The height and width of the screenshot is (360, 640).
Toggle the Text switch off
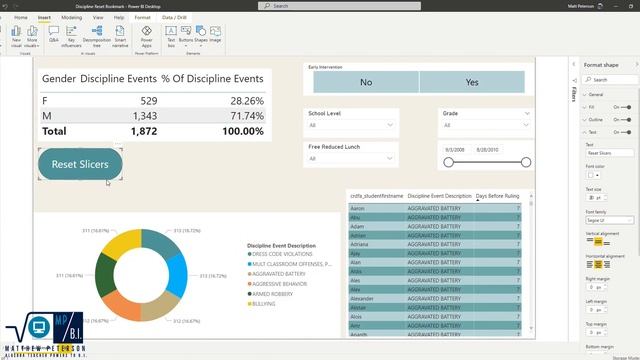pyautogui.click(x=626, y=132)
